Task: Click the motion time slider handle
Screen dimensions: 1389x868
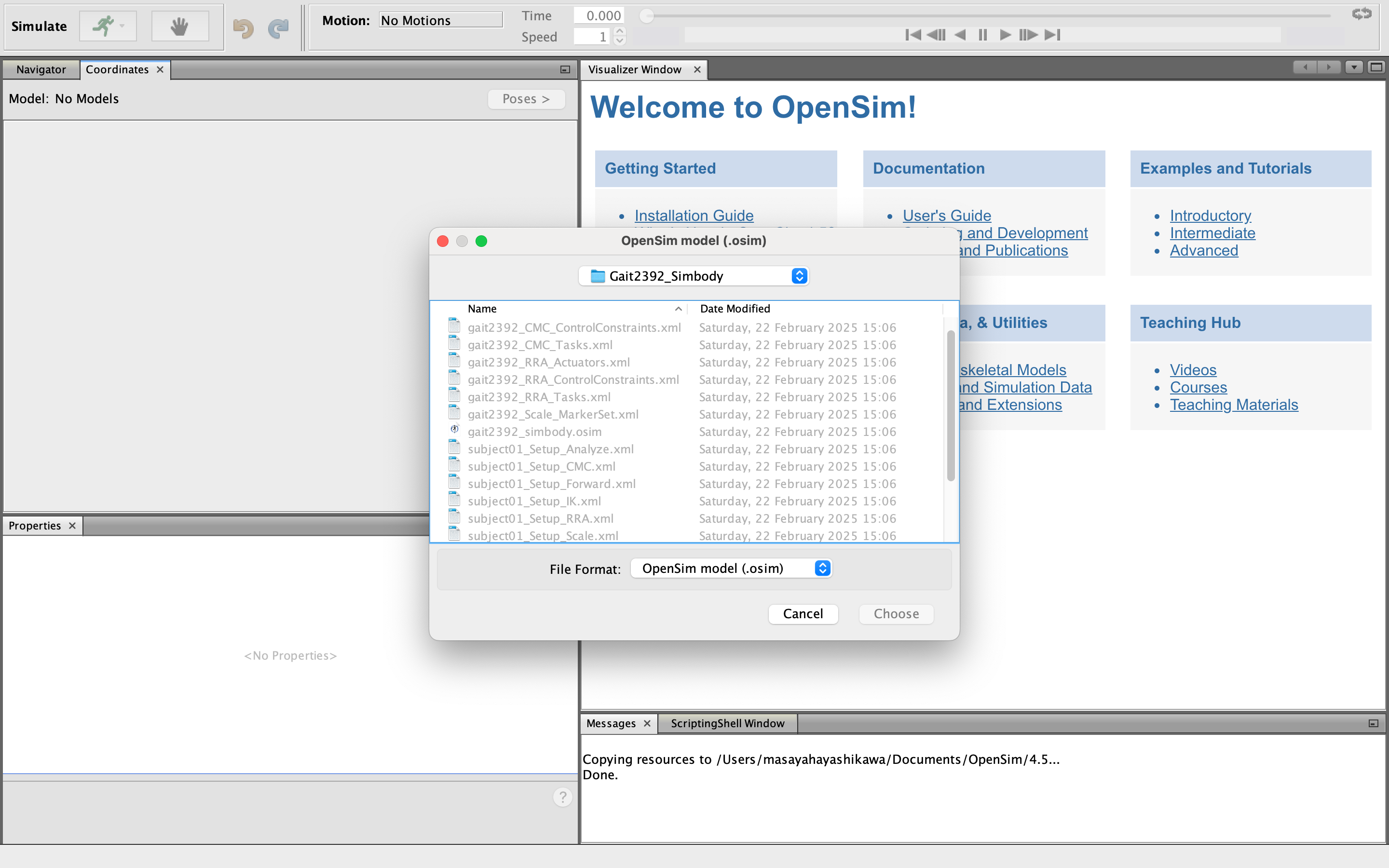Action: click(x=647, y=15)
